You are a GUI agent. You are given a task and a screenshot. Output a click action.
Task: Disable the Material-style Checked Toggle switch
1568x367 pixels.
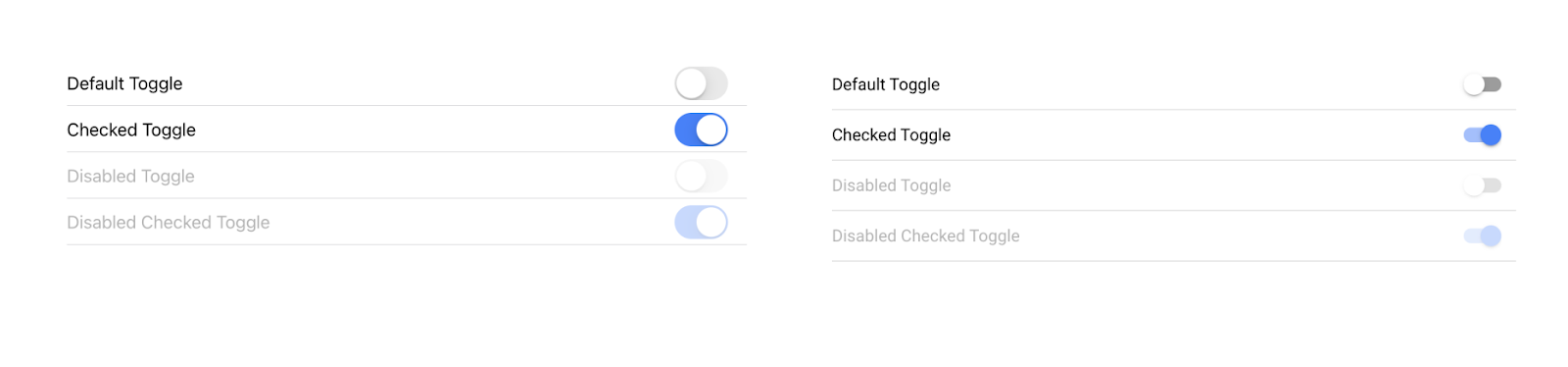(1482, 134)
